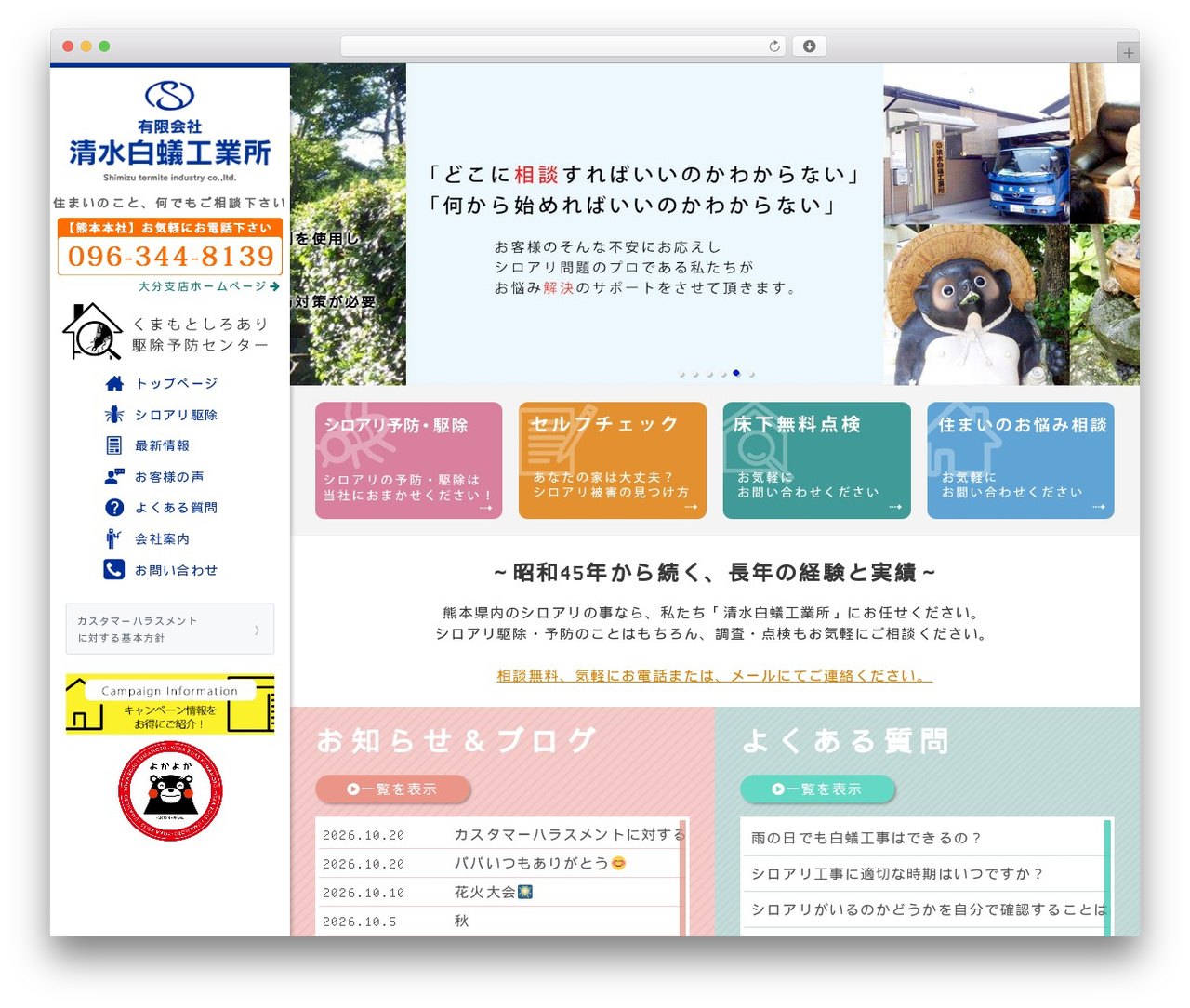
Task: Click the question mark icon beside よくある質問
Action: [114, 508]
